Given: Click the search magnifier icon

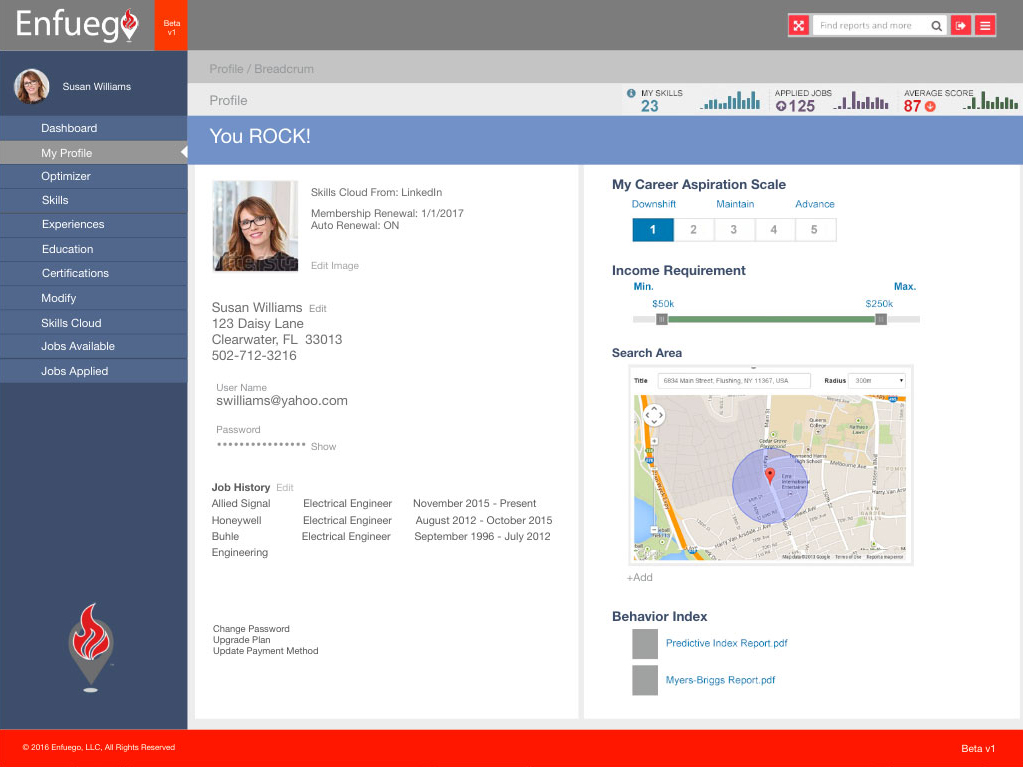Looking at the screenshot, I should coord(936,26).
